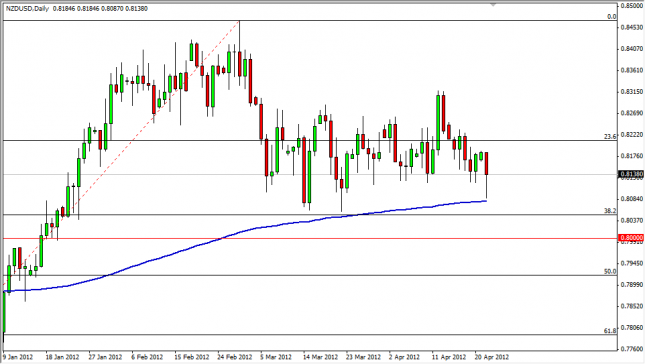Select the red horizontal line at 0.80000
Screen dimensions: 645x364
(x=311, y=238)
